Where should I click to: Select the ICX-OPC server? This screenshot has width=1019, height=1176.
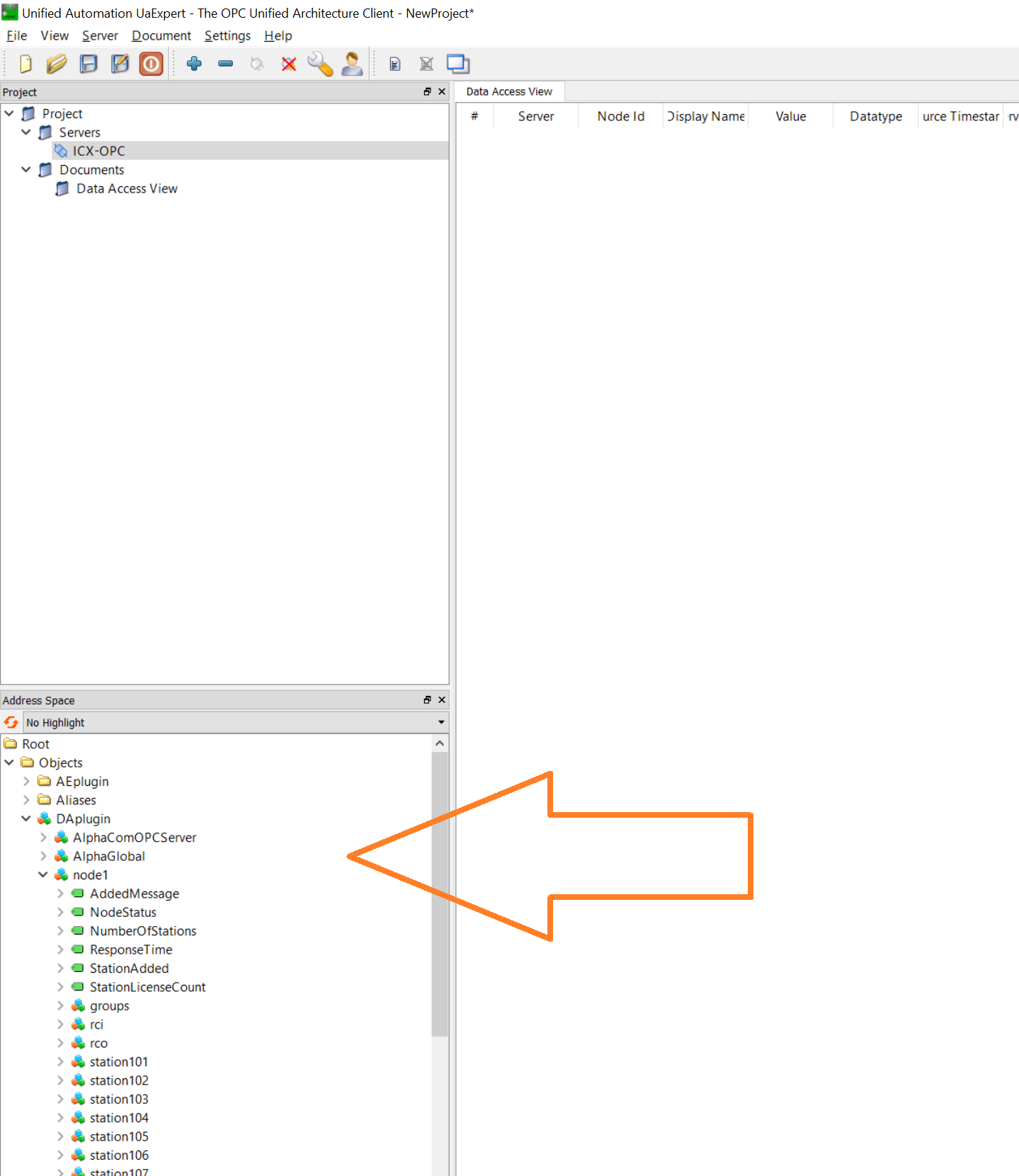(98, 151)
